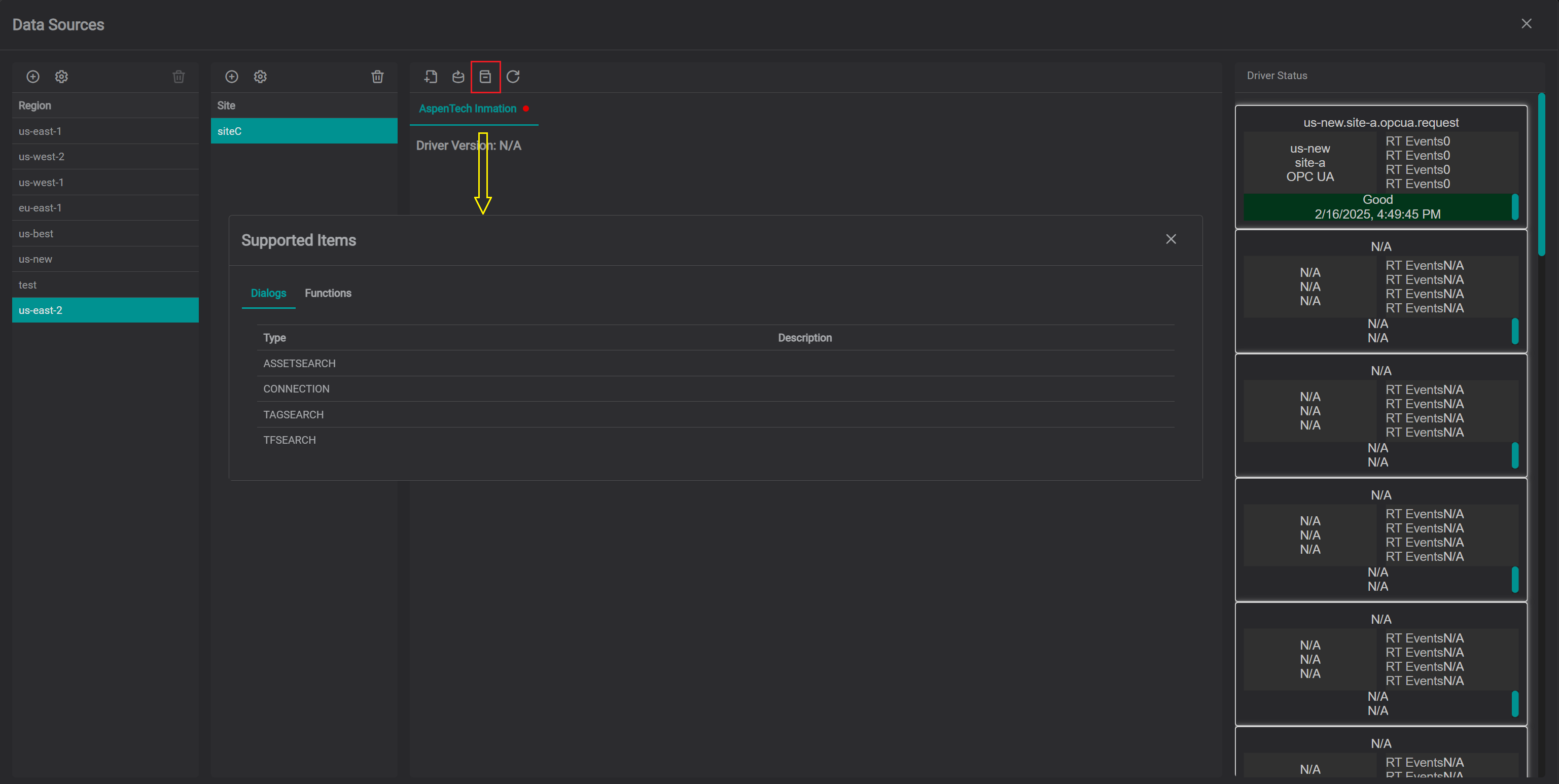Open site settings gear icon

coord(260,77)
